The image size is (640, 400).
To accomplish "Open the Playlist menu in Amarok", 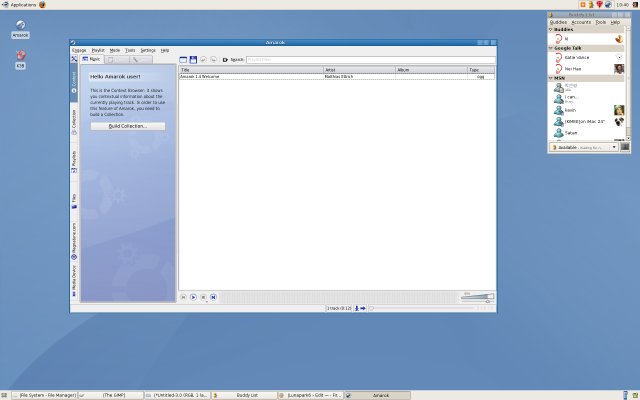I will point(98,49).
